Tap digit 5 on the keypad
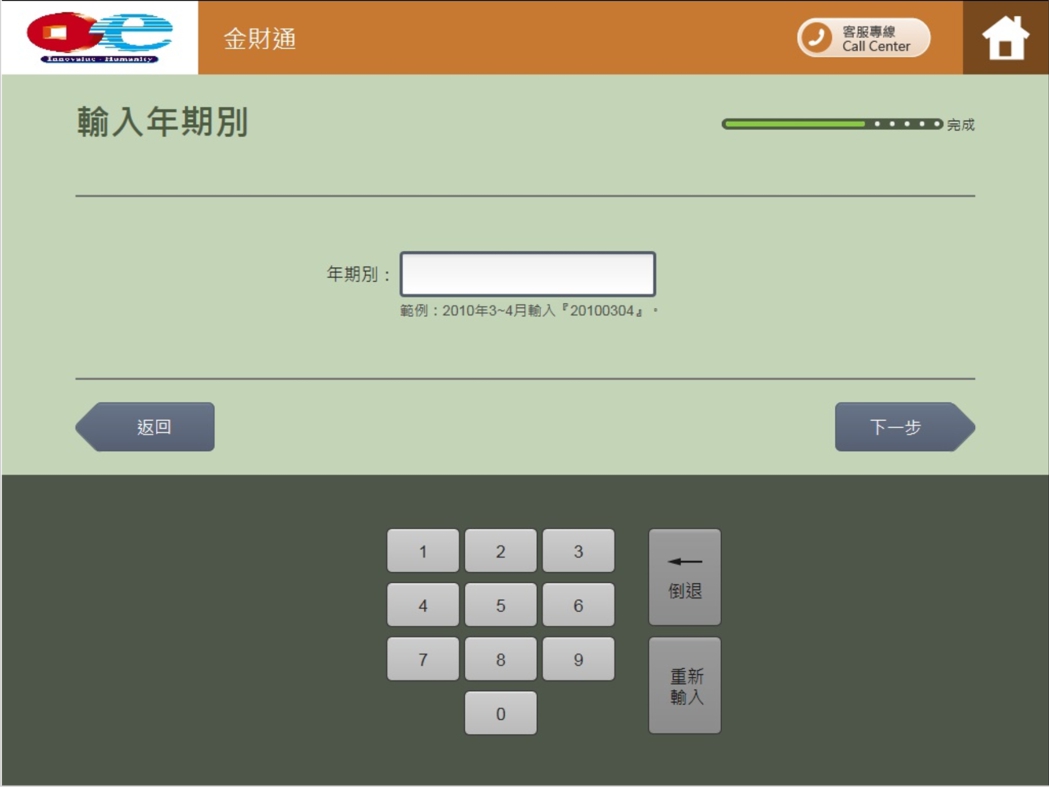The width and height of the screenshot is (1049, 787). tap(500, 604)
